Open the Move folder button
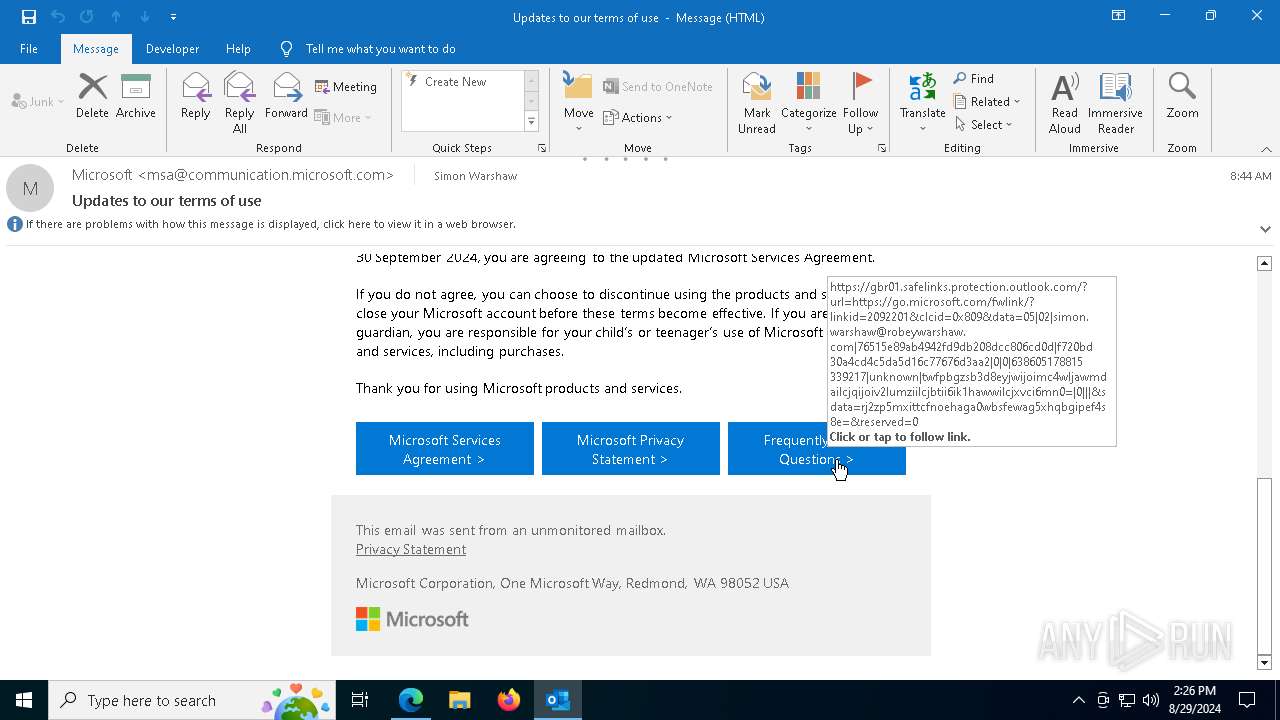 (578, 103)
